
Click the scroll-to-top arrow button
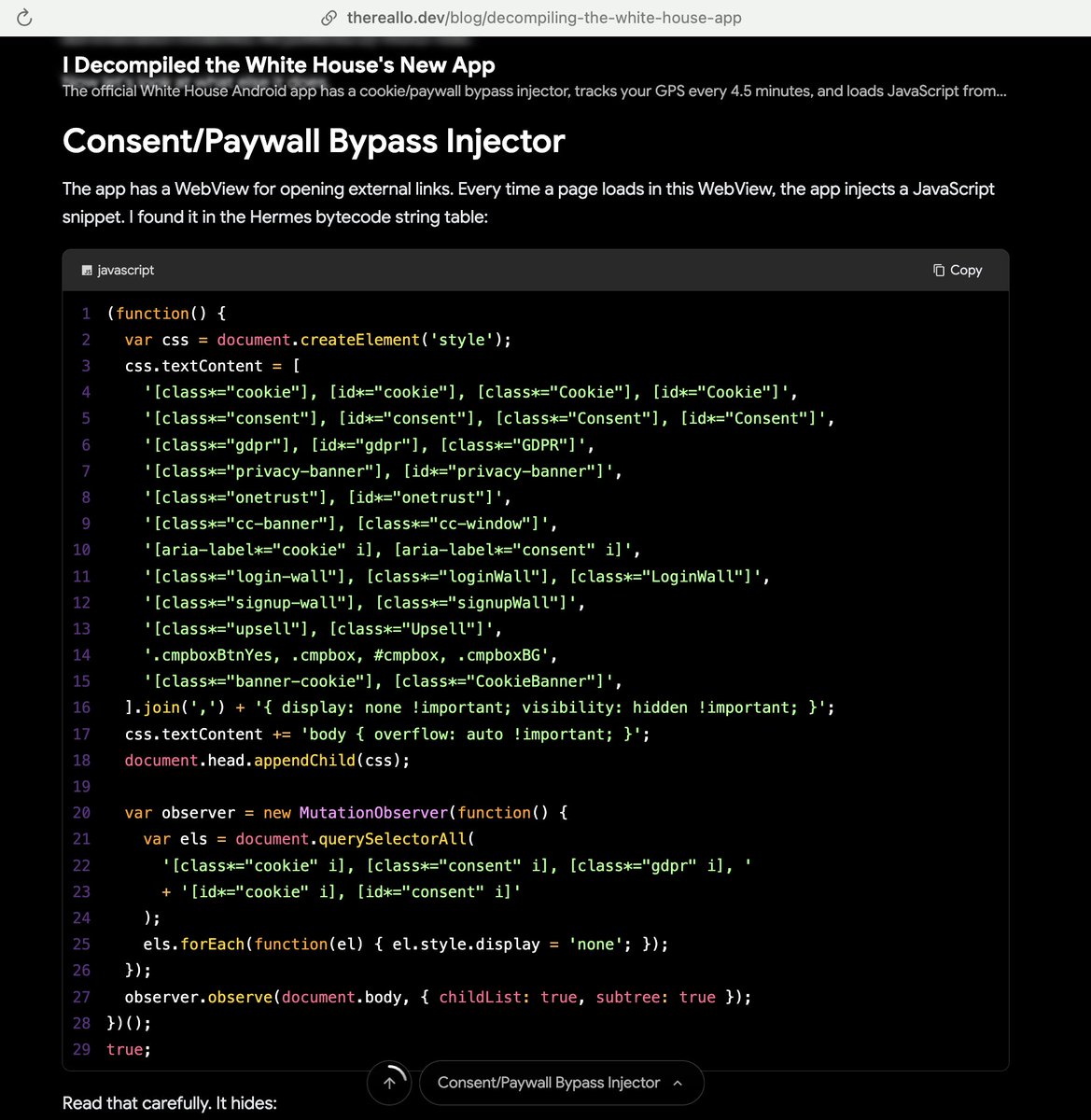coord(390,1083)
